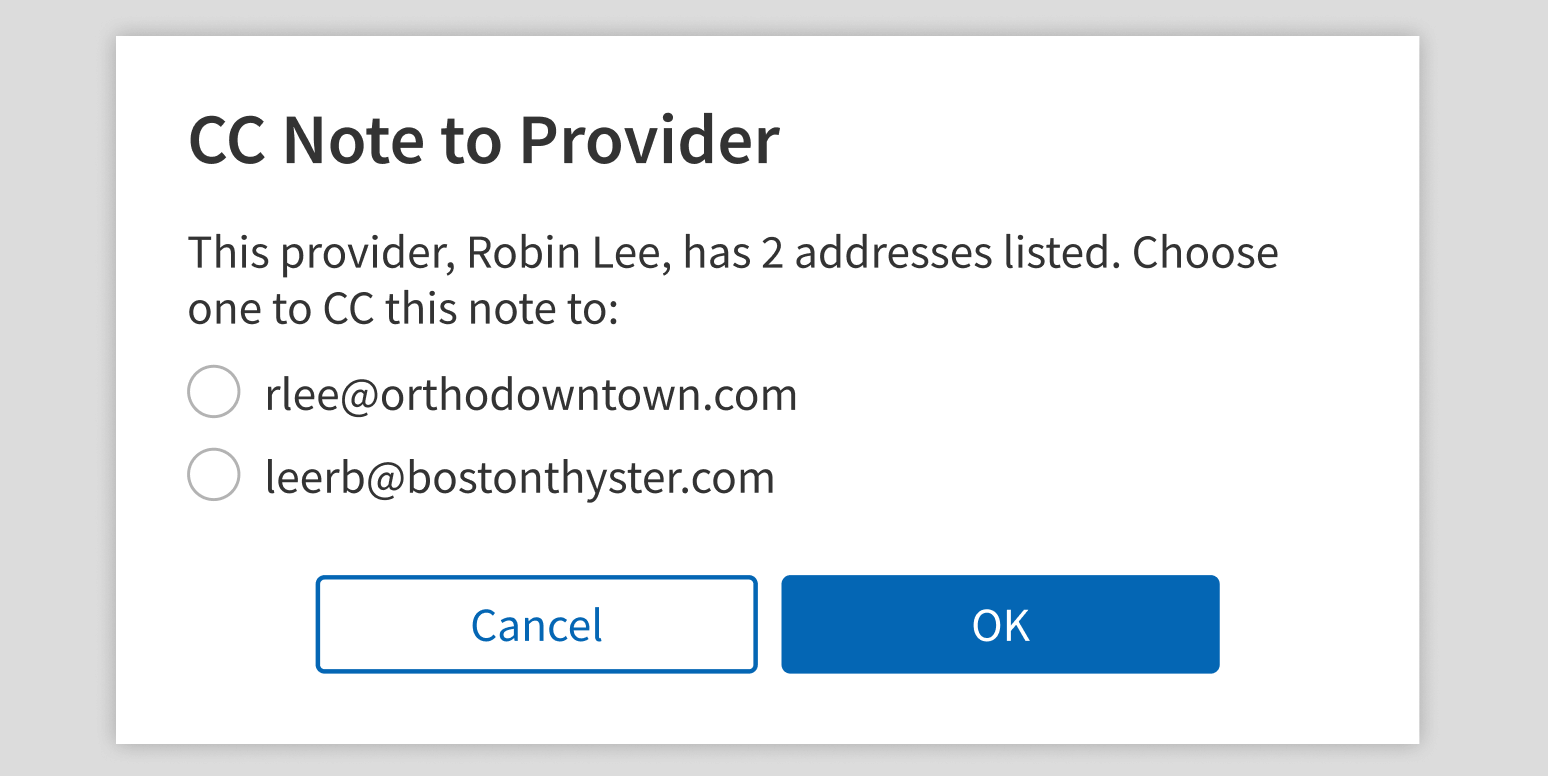Click the OK button
The width and height of the screenshot is (1548, 776).
click(1000, 624)
